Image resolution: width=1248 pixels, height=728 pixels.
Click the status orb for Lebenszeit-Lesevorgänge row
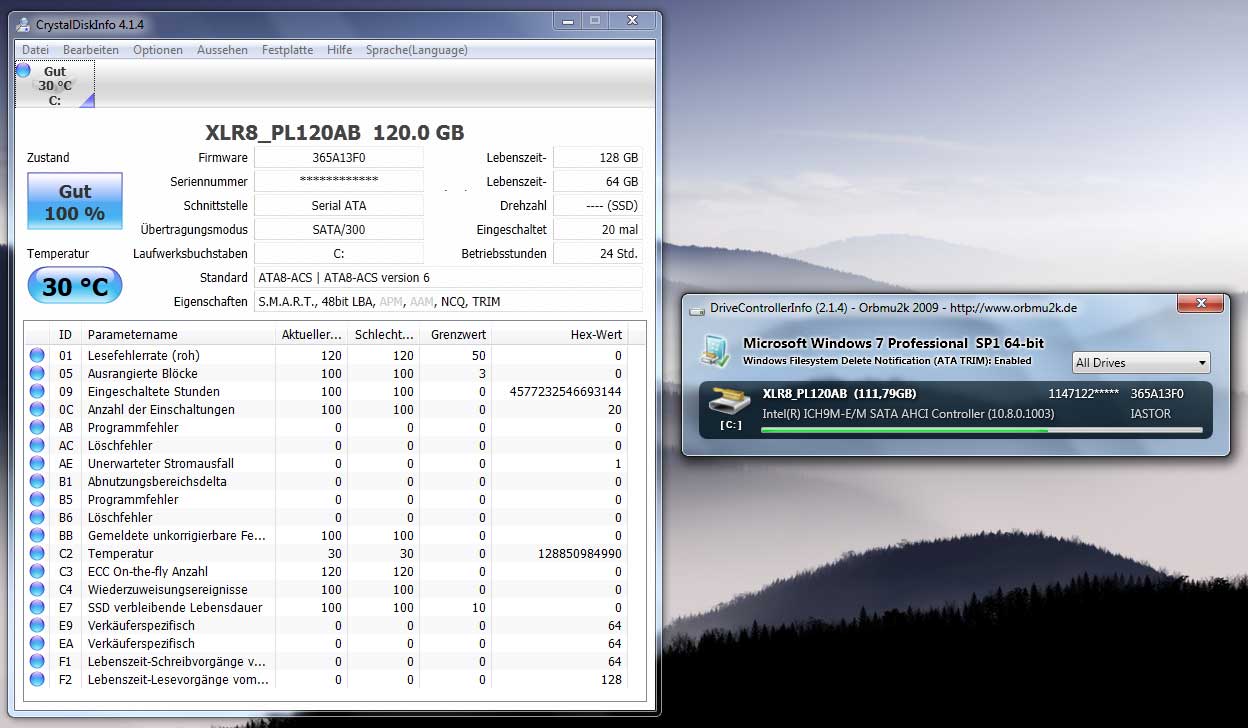pos(37,679)
